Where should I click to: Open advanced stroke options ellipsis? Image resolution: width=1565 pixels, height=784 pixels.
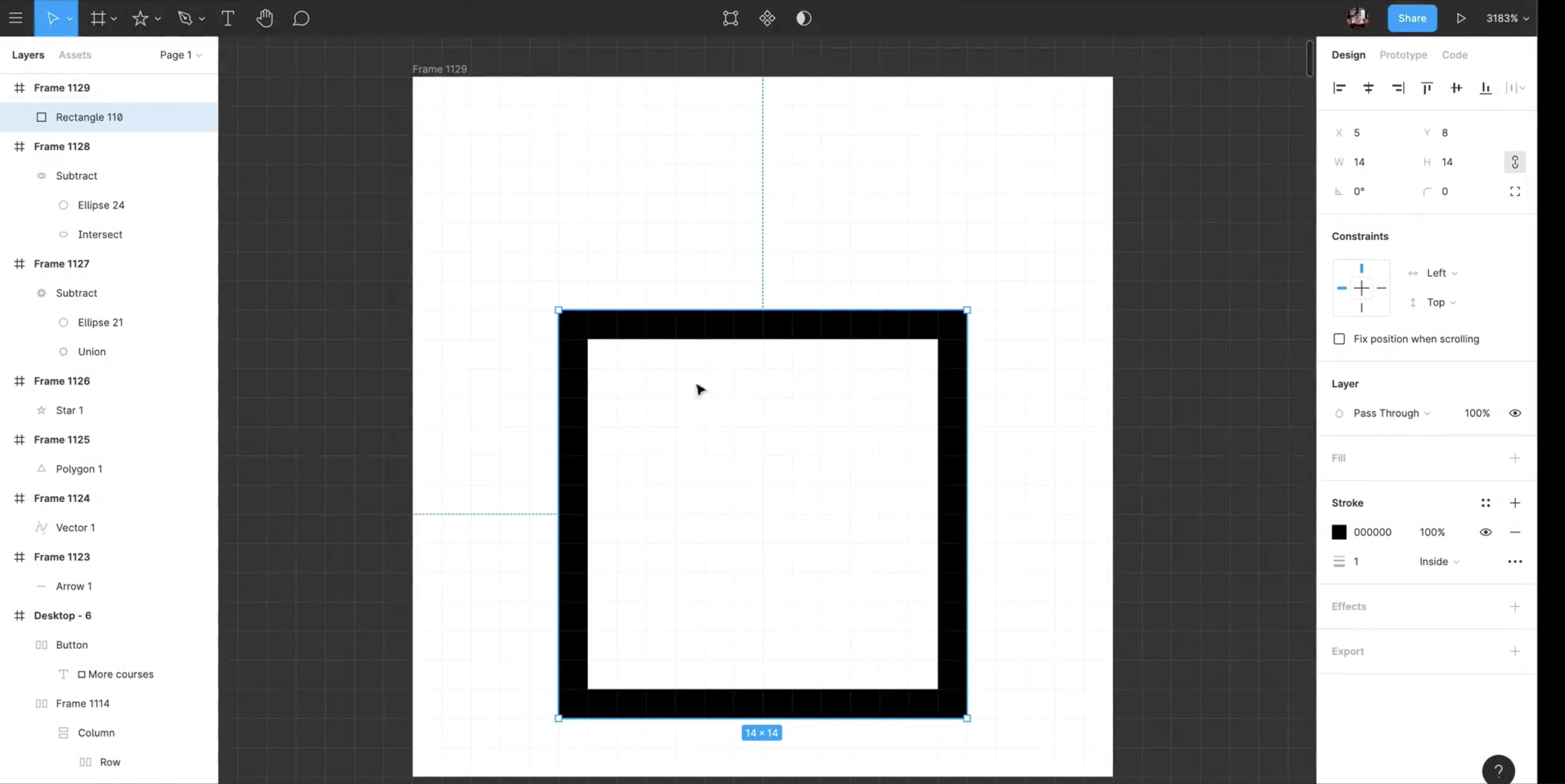click(1515, 562)
